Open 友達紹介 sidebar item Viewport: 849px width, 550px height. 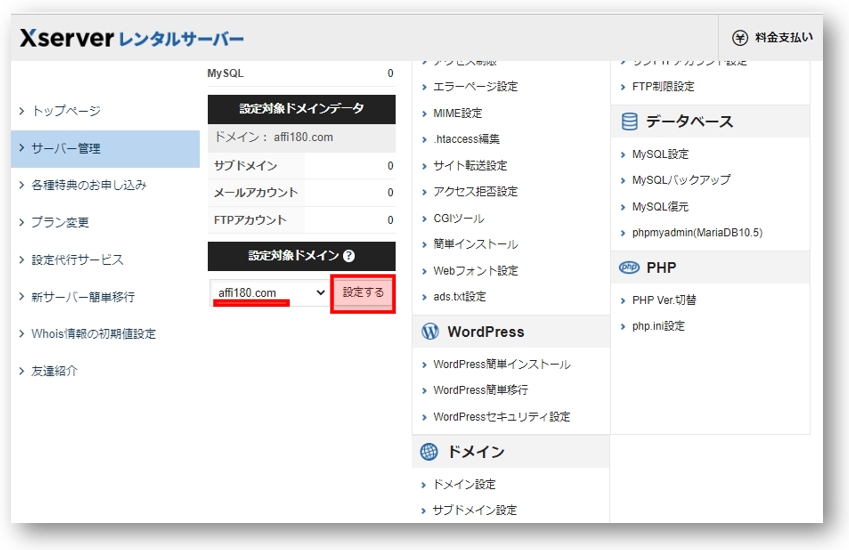click(55, 371)
